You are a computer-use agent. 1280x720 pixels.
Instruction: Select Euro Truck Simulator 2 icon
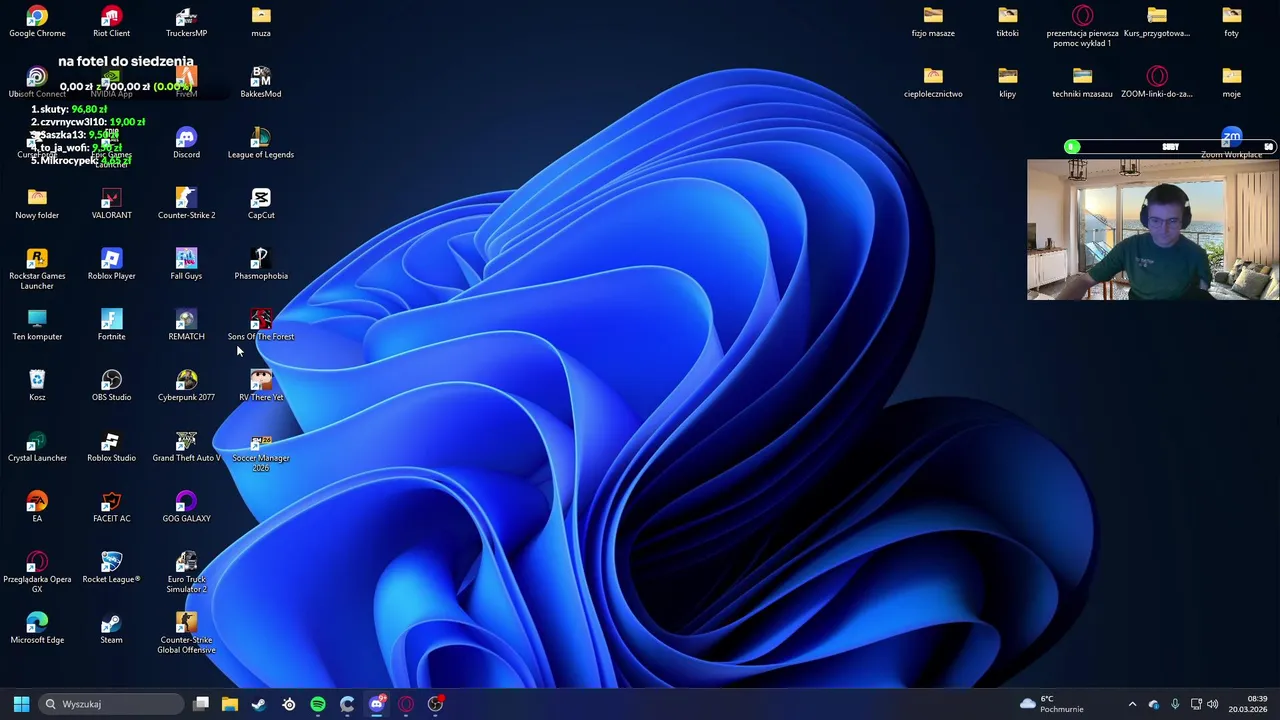point(186,573)
